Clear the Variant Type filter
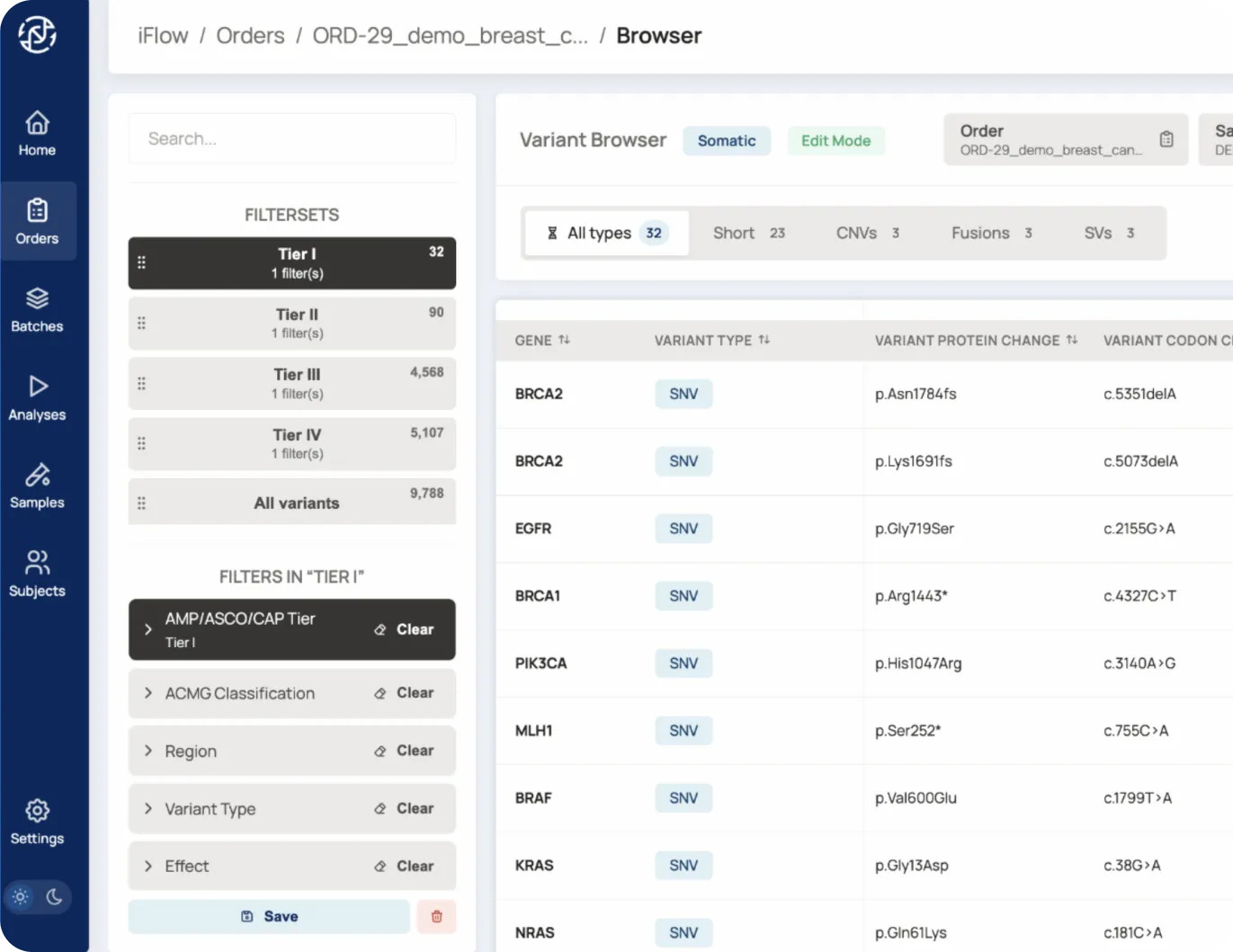Image resolution: width=1233 pixels, height=952 pixels. 404,808
